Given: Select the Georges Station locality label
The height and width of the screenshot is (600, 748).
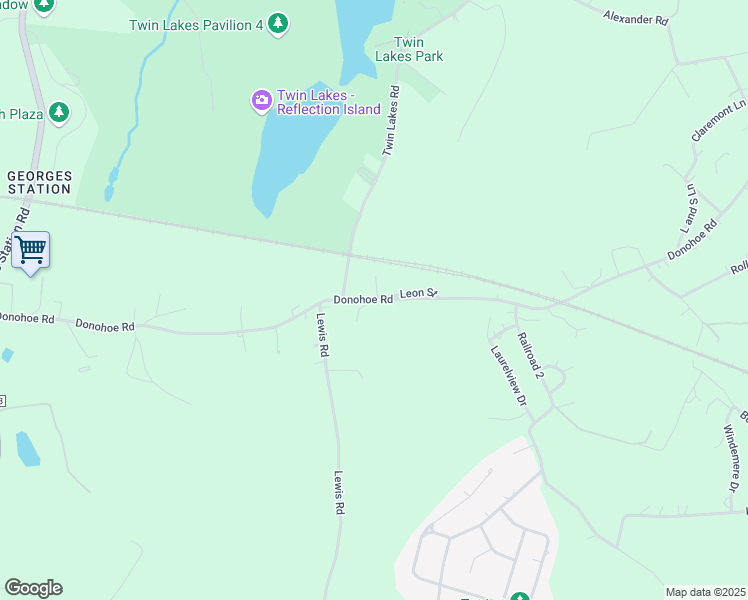Looking at the screenshot, I should [x=40, y=183].
